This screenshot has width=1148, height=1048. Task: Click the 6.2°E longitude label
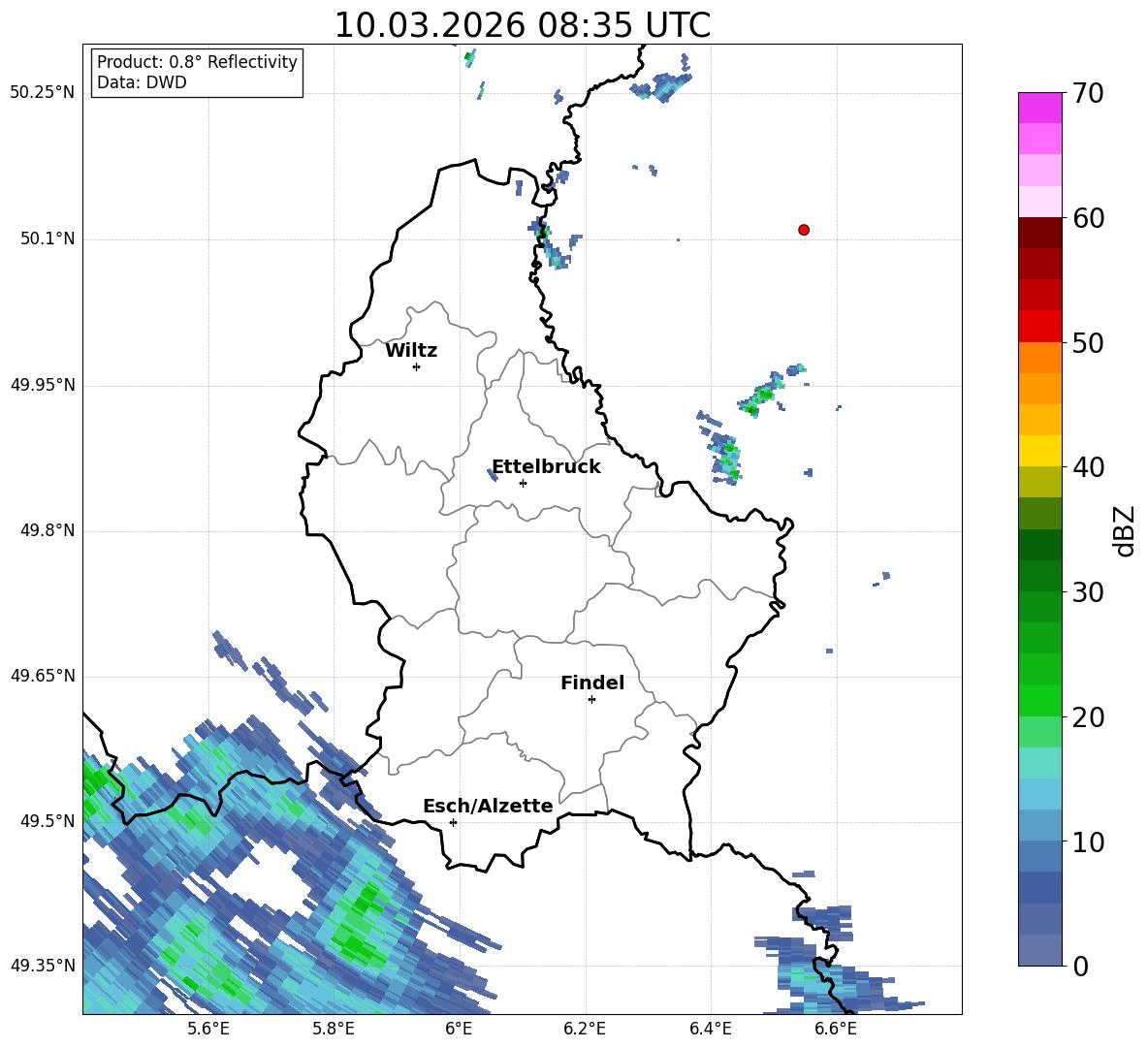585,1029
